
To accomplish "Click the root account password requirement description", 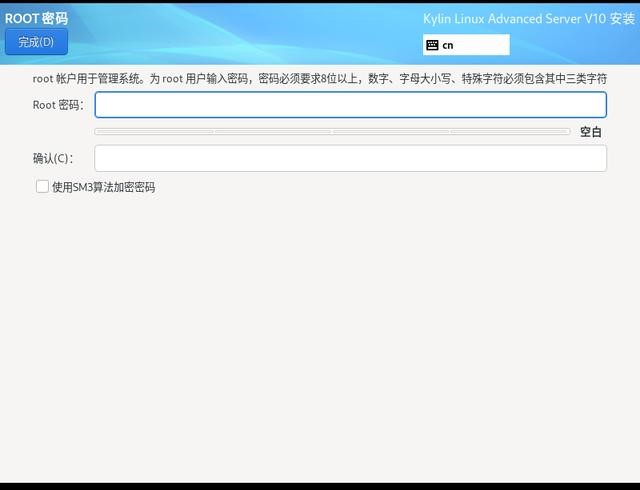I will [x=320, y=78].
